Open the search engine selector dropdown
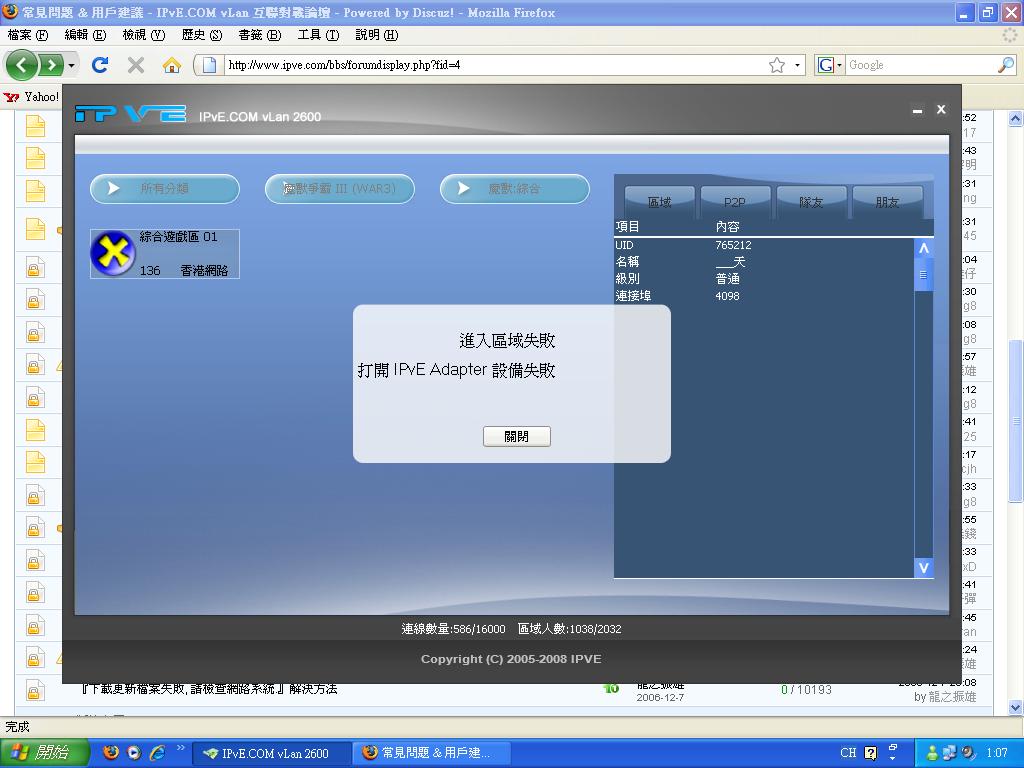1024x768 pixels. pos(838,64)
